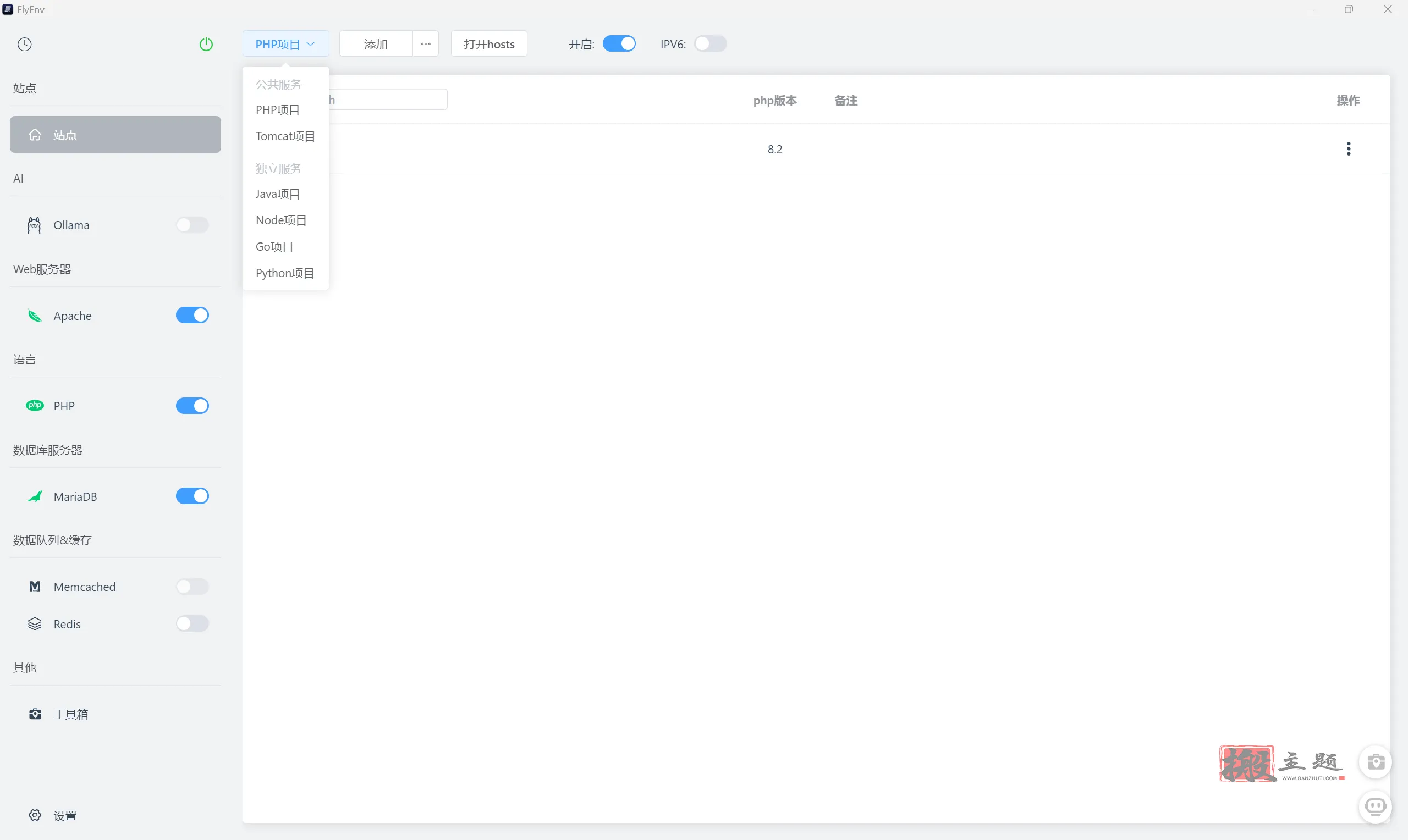Click the camera screenshot floating icon

[1376, 762]
